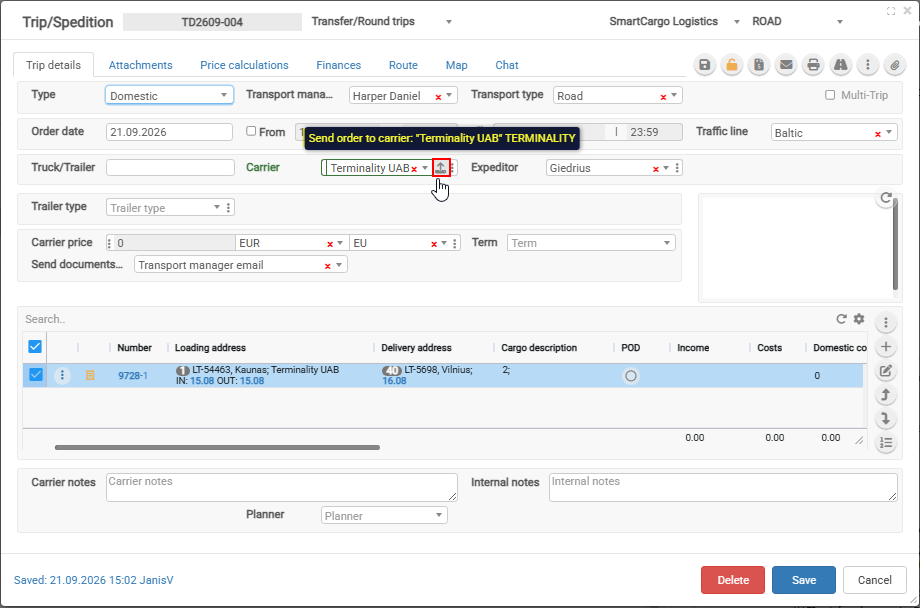Open the Finances tab
This screenshot has height=608, width=920.
click(x=339, y=65)
